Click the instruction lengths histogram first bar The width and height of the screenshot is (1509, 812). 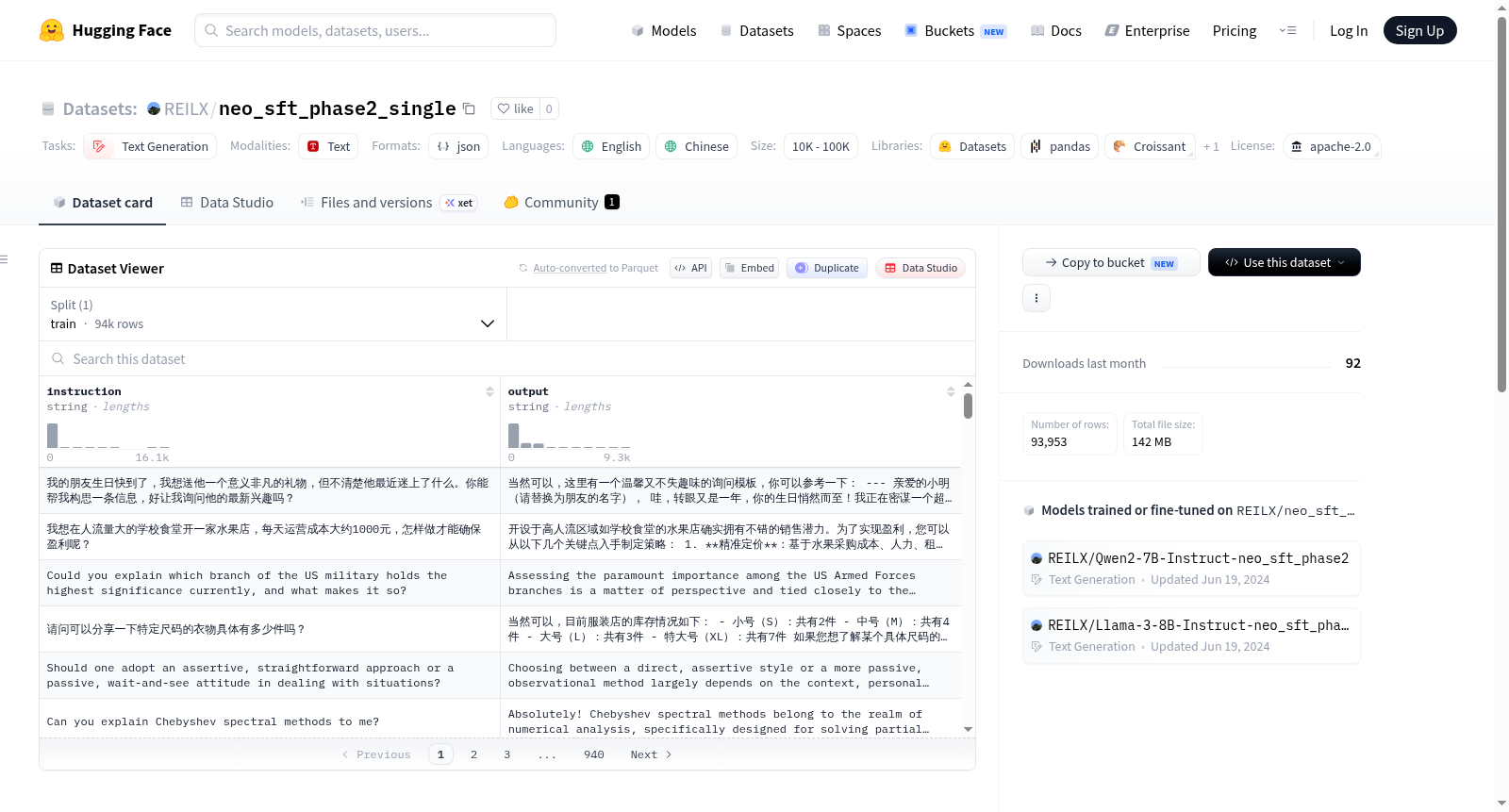pyautogui.click(x=52, y=436)
